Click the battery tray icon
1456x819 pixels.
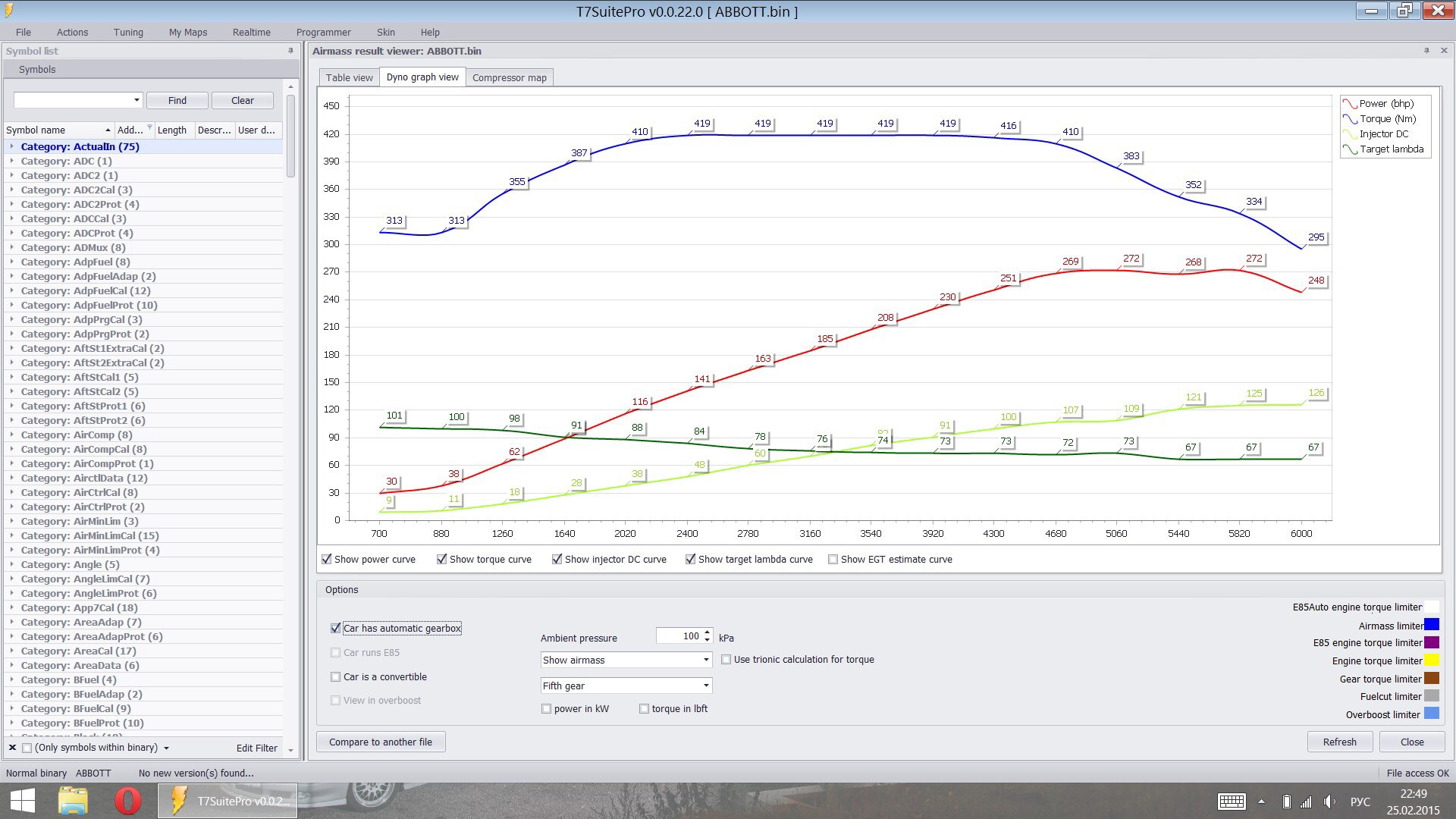click(x=1286, y=802)
